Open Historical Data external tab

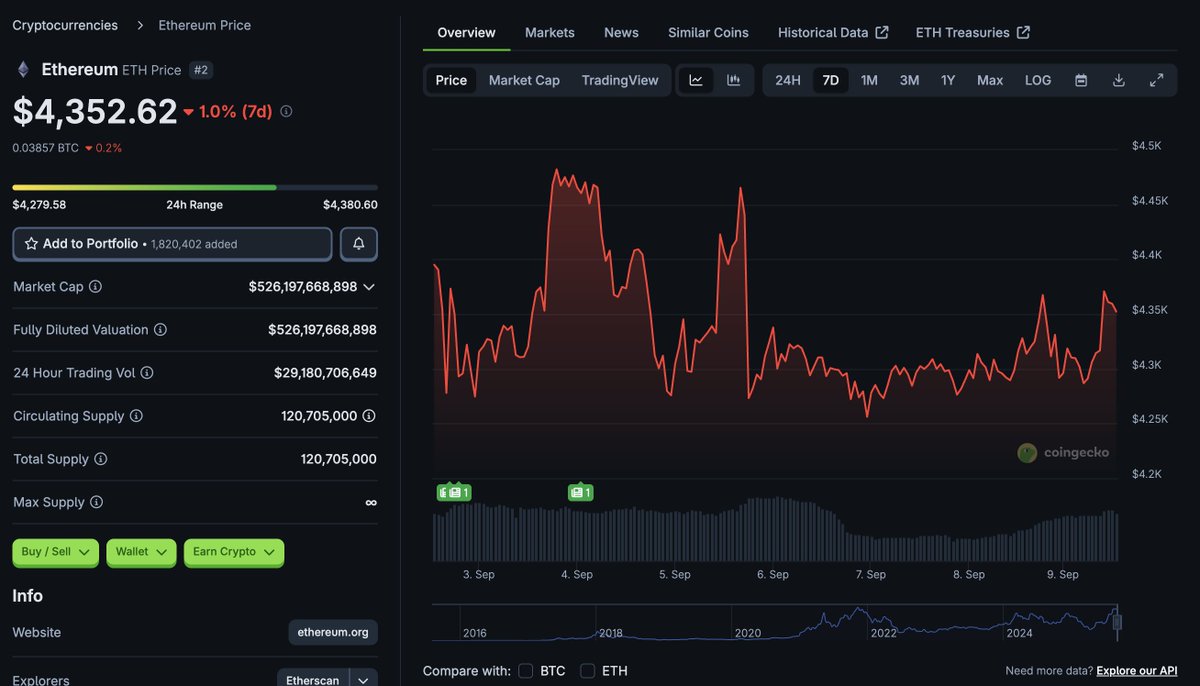click(x=833, y=33)
